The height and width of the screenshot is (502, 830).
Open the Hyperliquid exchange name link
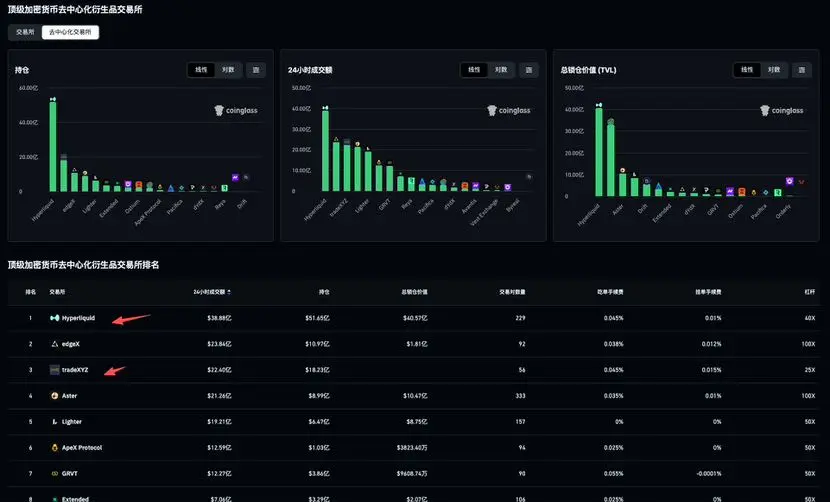78,318
